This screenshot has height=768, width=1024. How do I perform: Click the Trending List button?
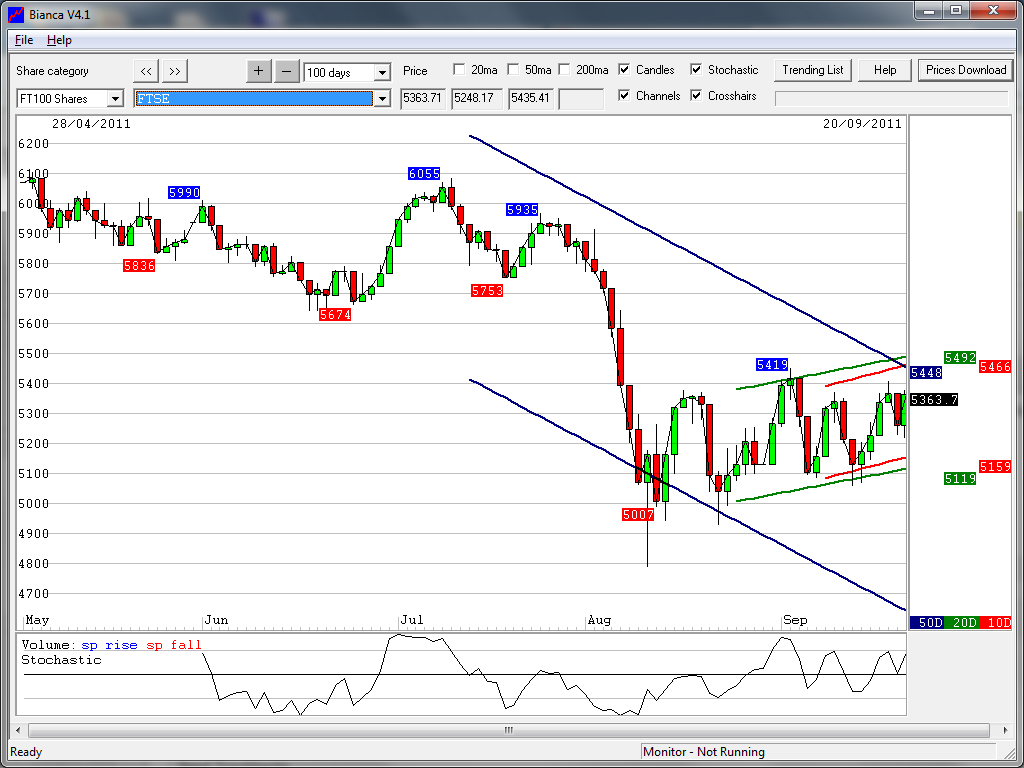coord(813,70)
